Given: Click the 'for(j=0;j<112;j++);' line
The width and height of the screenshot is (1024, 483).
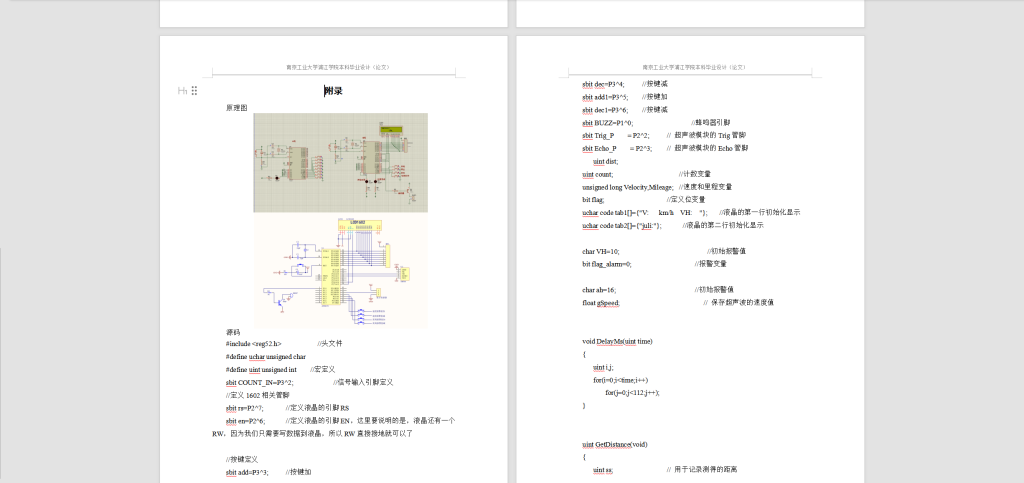Looking at the screenshot, I should click(632, 393).
